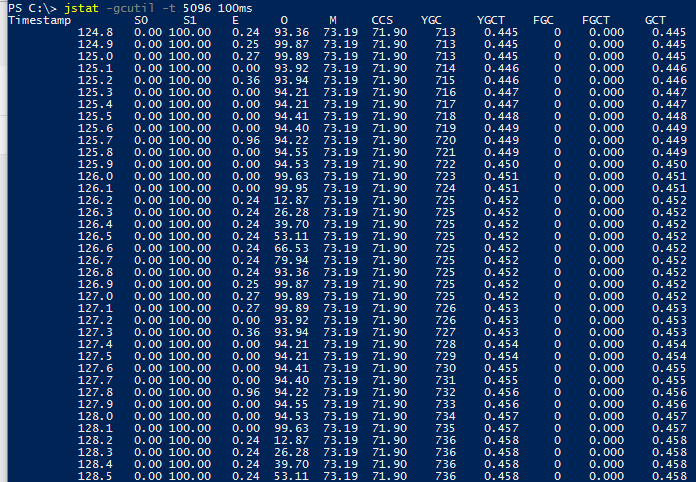Click O value 12.87 in row 126.2
The image size is (696, 482).
(291, 200)
